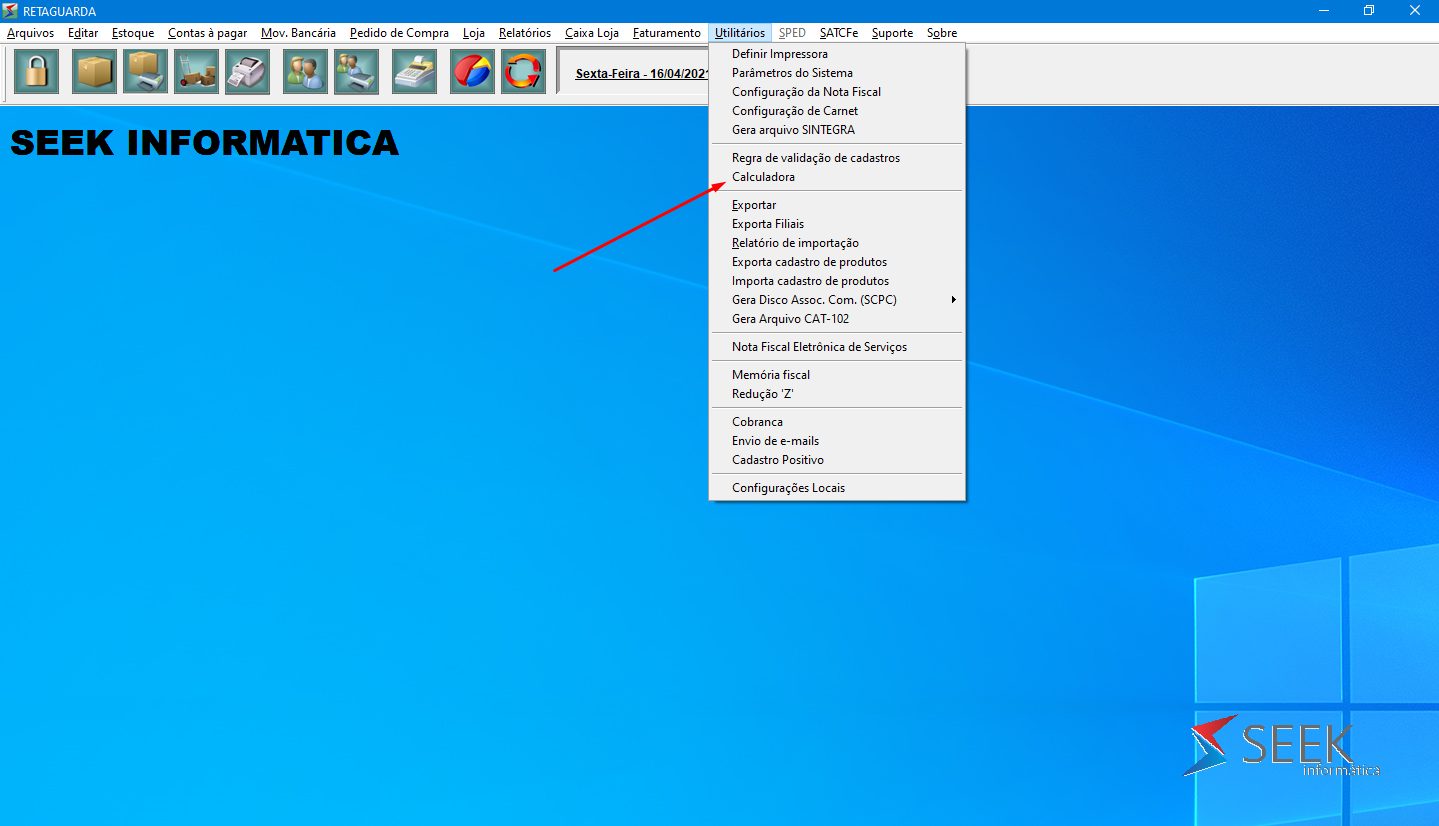This screenshot has width=1439, height=826.
Task: Choose Redução 'Z'
Action: click(837, 394)
